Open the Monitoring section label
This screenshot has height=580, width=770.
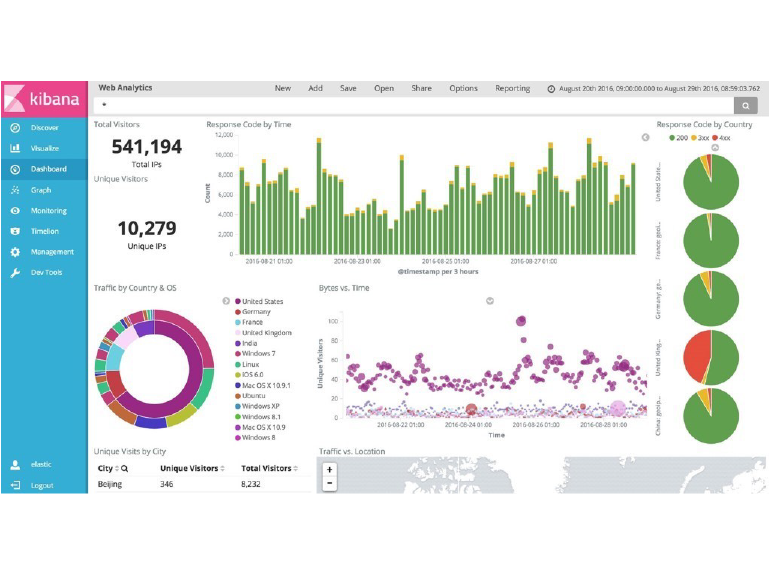click(x=49, y=211)
